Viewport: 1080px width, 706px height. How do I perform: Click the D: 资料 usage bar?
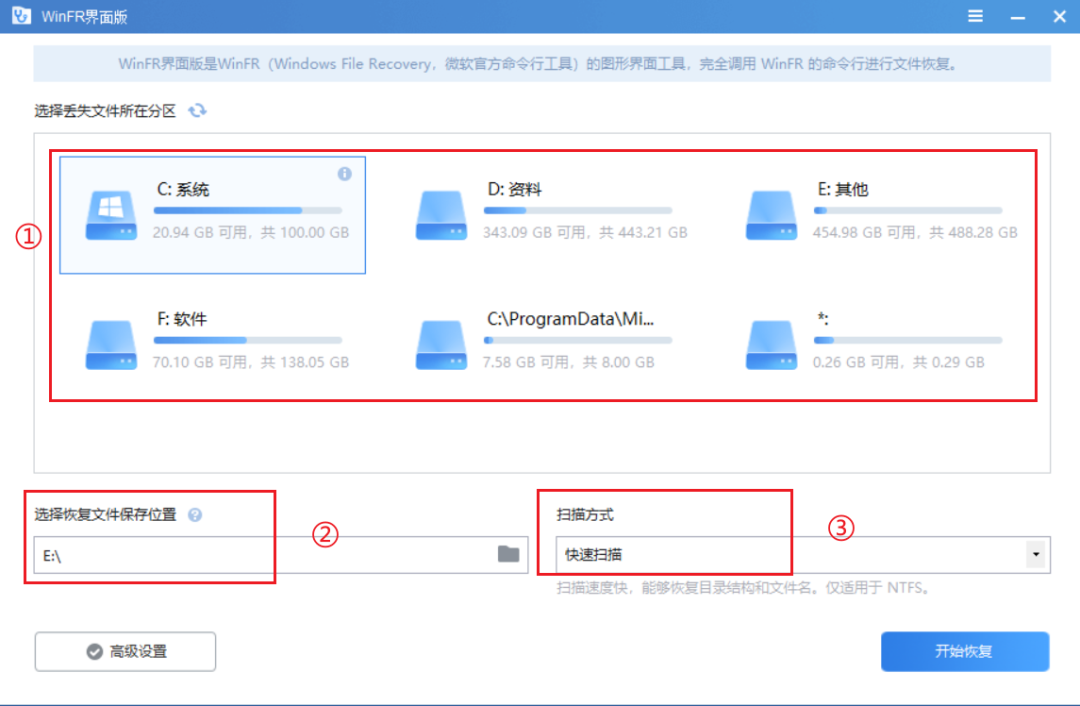(x=578, y=210)
